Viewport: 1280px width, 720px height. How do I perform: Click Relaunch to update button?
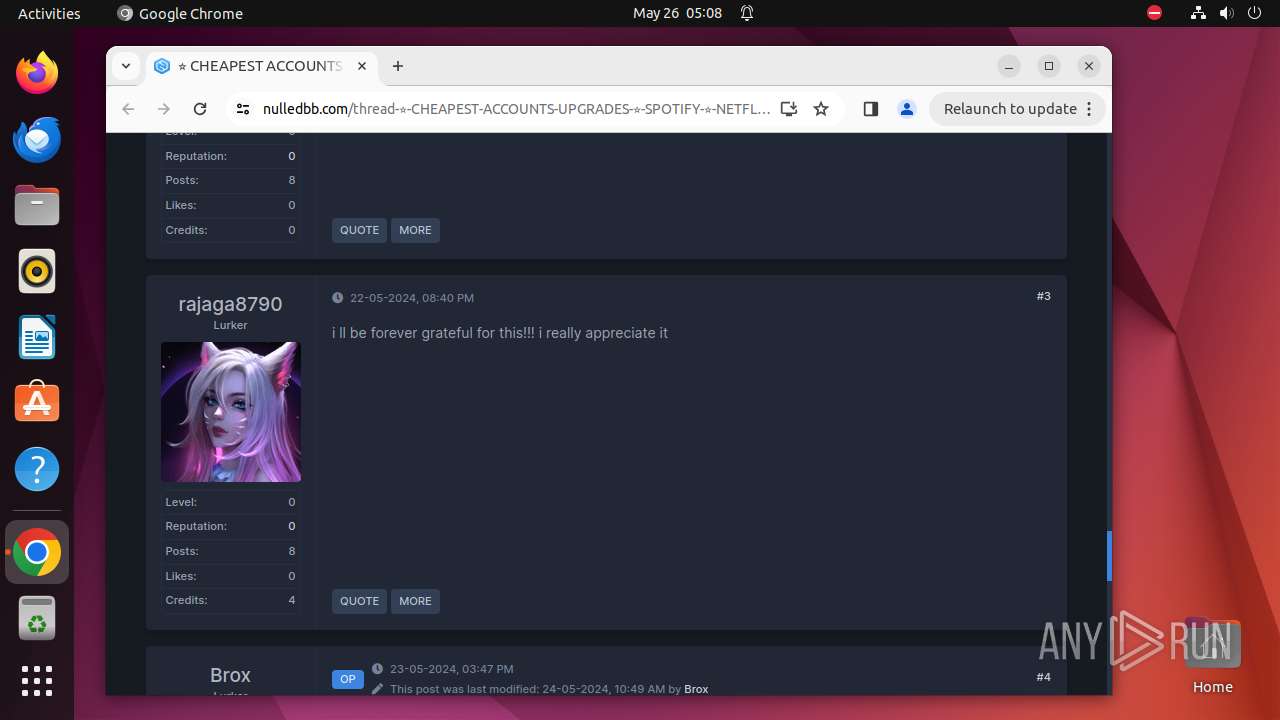[1017, 109]
